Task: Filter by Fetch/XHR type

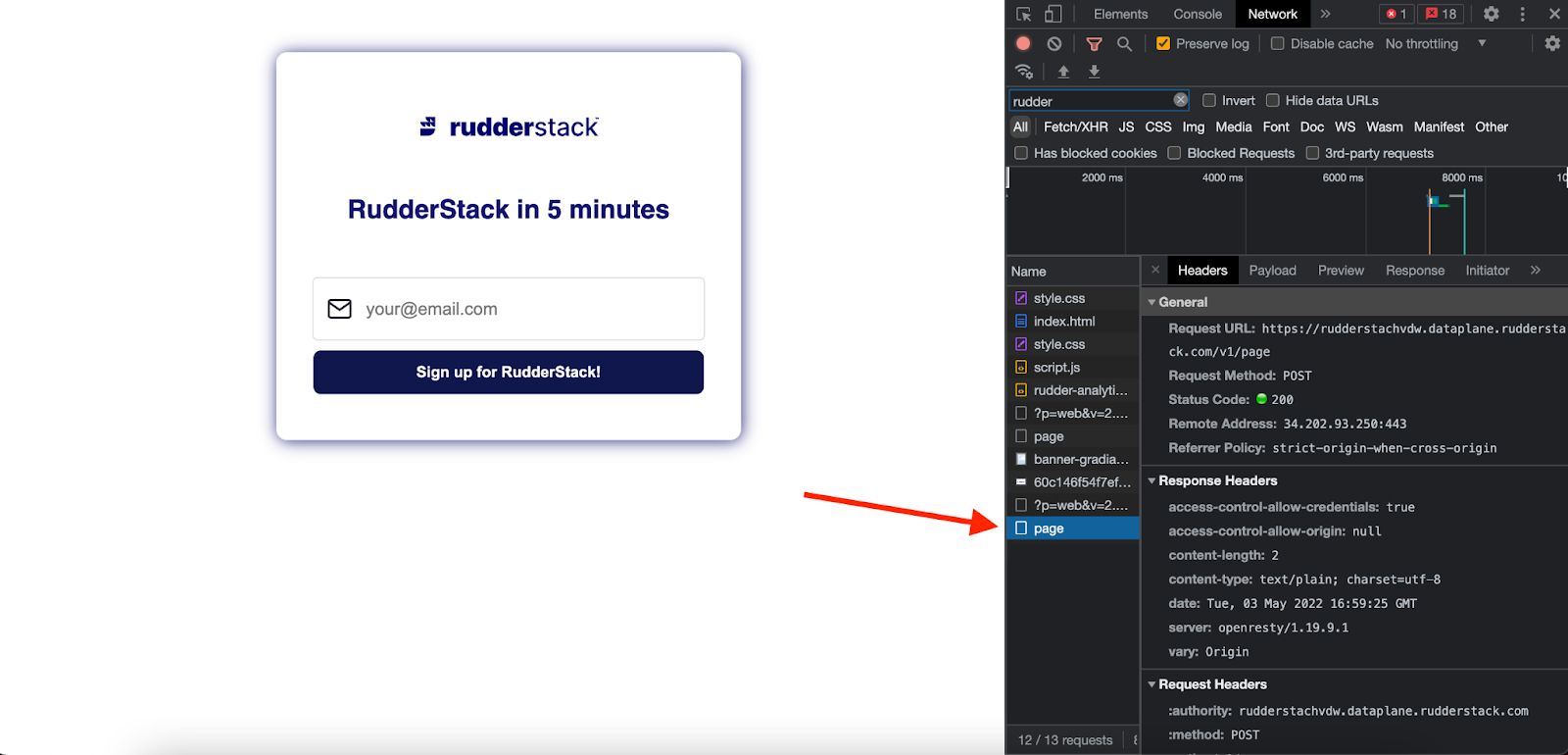Action: pyautogui.click(x=1076, y=126)
